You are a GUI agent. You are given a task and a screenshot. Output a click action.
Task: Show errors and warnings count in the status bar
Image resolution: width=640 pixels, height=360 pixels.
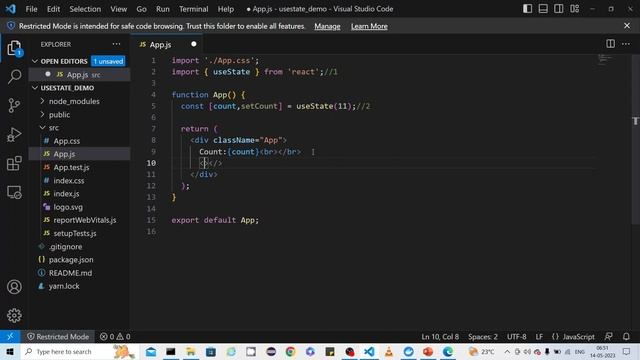click(115, 337)
